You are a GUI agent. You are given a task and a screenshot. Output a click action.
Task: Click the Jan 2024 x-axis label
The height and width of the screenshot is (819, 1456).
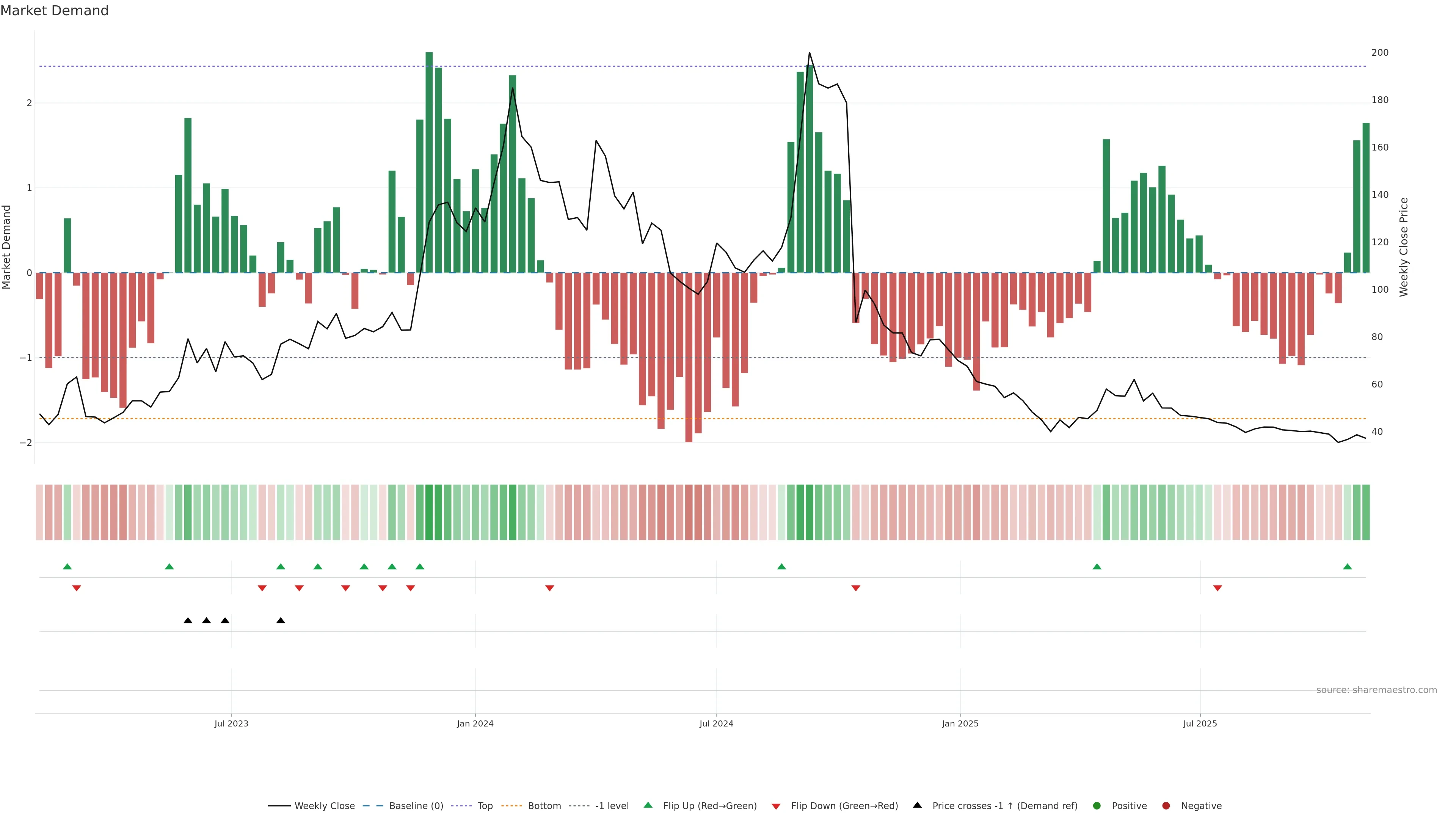475,723
